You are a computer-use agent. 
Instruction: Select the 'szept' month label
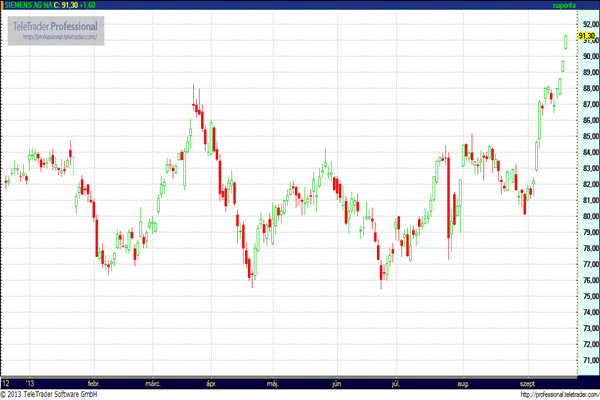click(x=525, y=383)
